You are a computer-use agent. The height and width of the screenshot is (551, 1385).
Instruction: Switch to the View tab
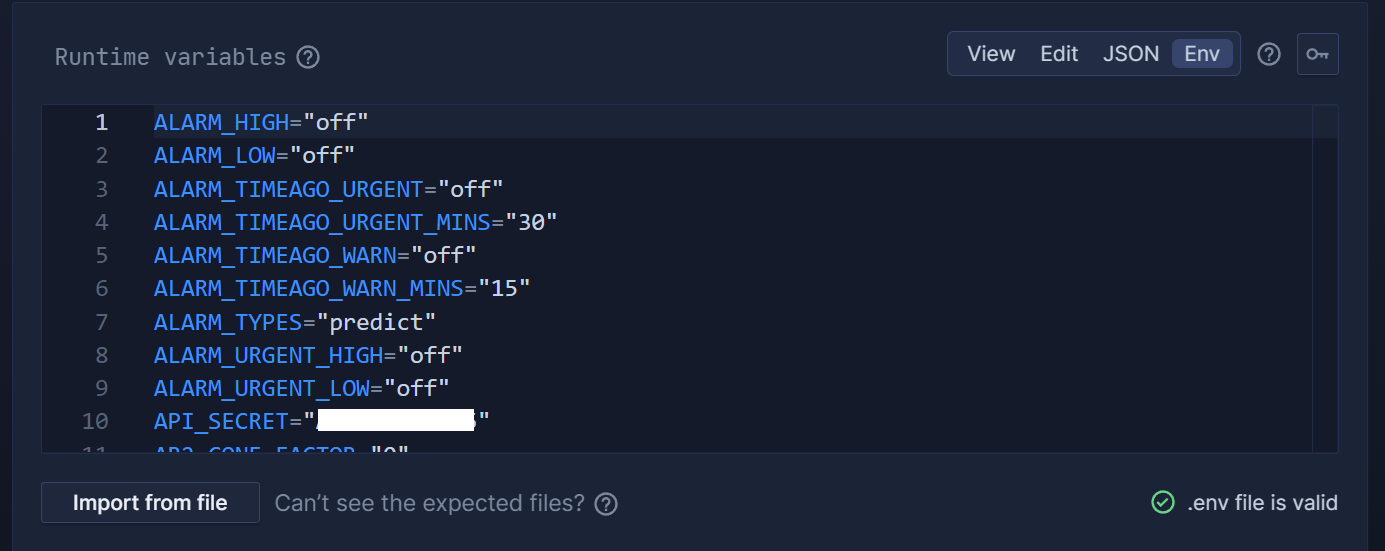pyautogui.click(x=991, y=54)
